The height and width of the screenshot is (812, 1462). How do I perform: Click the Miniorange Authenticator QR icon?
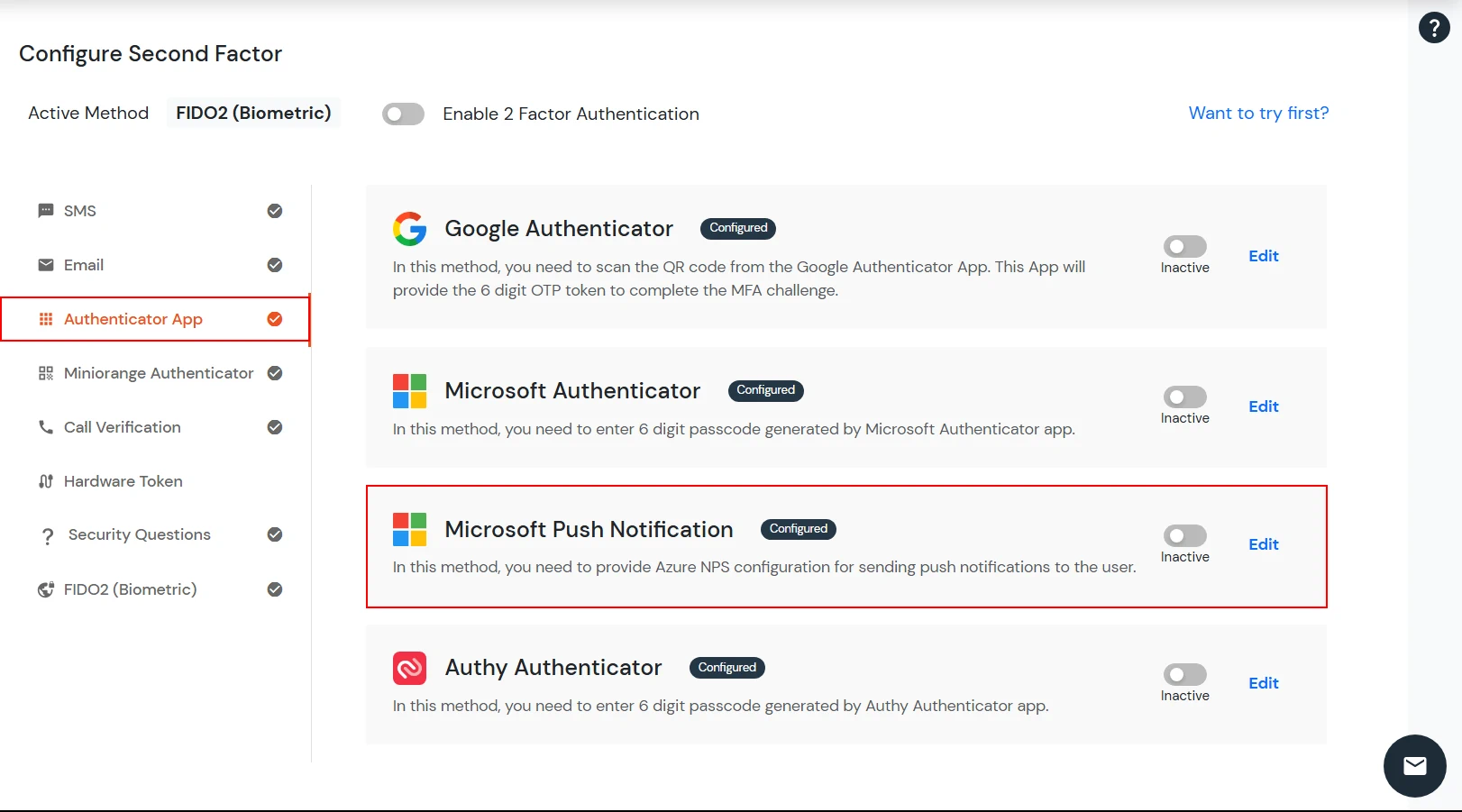45,372
